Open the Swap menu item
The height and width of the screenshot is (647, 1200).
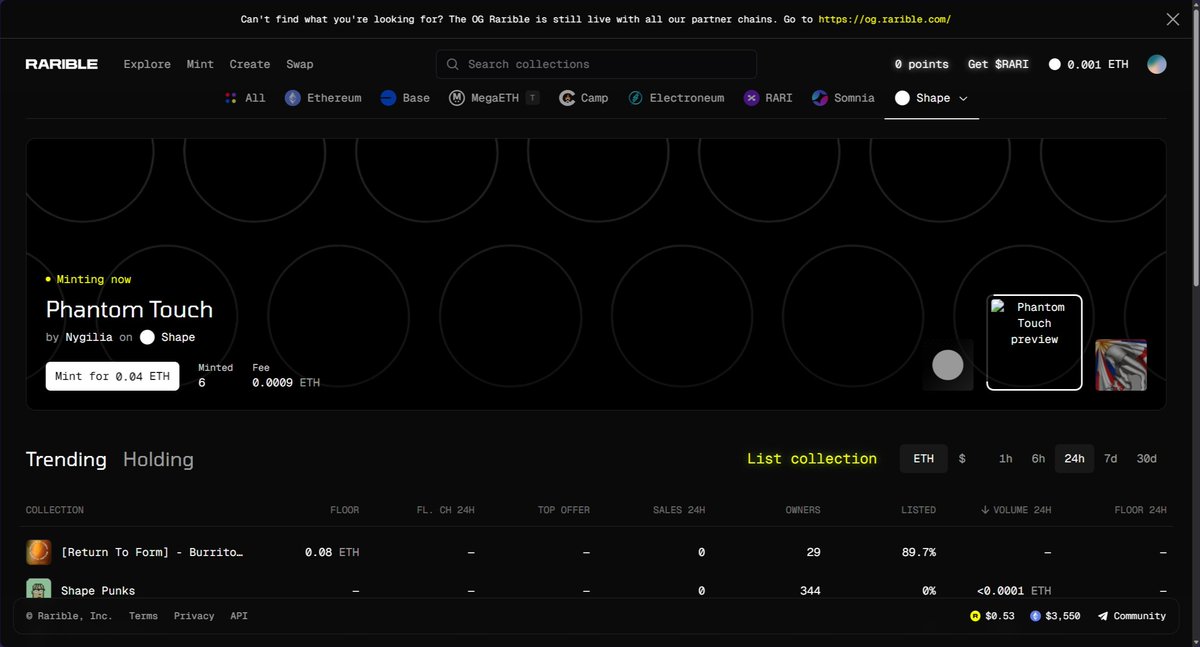point(299,64)
